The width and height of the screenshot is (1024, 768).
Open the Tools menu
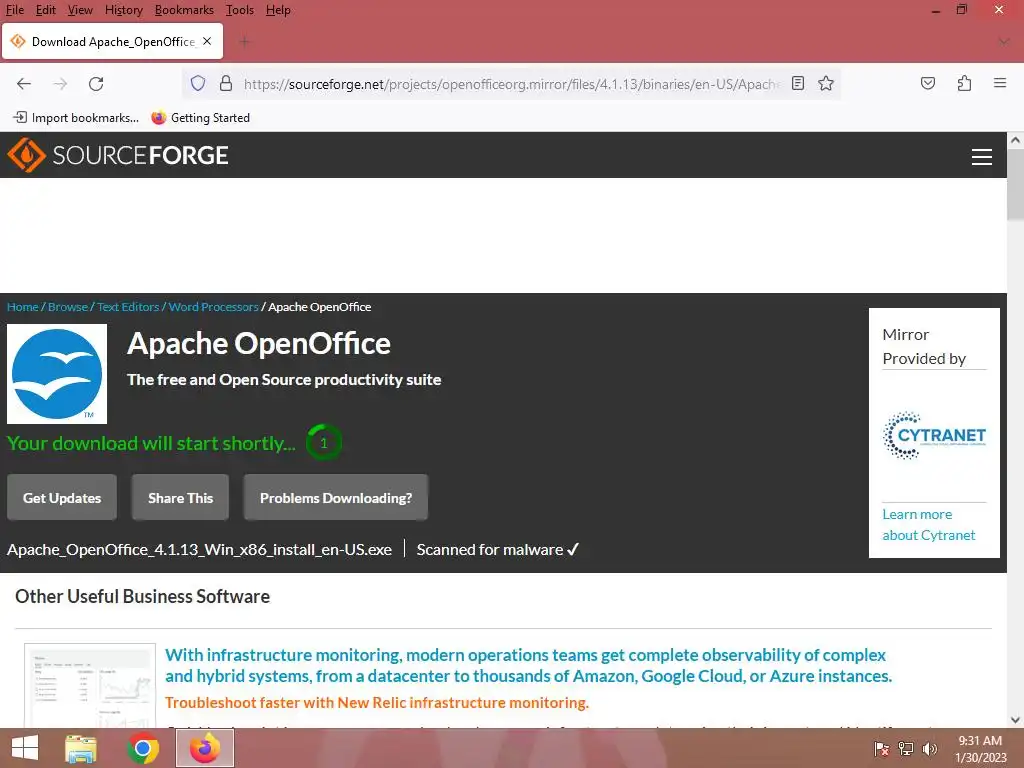click(x=240, y=10)
